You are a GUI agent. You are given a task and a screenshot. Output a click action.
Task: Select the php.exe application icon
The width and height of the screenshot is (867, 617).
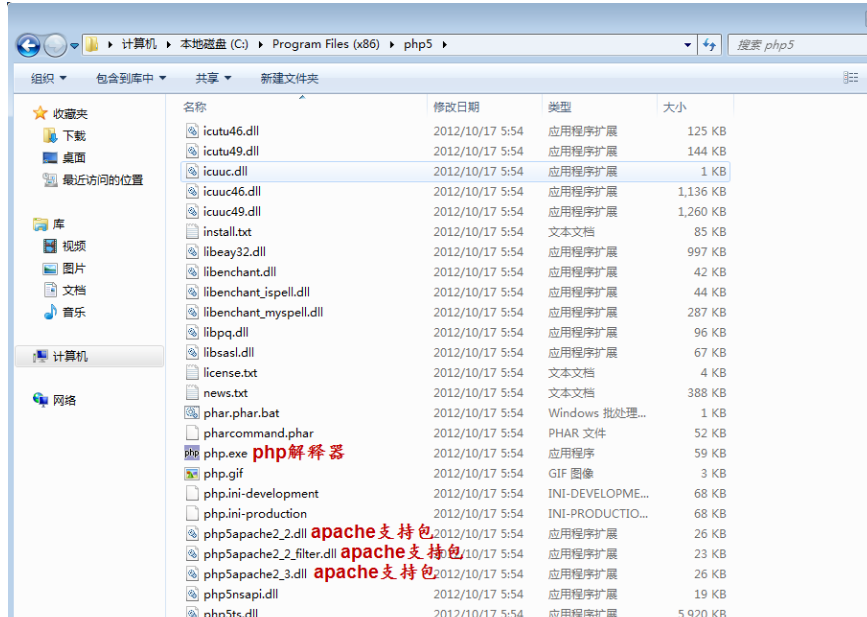(192, 453)
